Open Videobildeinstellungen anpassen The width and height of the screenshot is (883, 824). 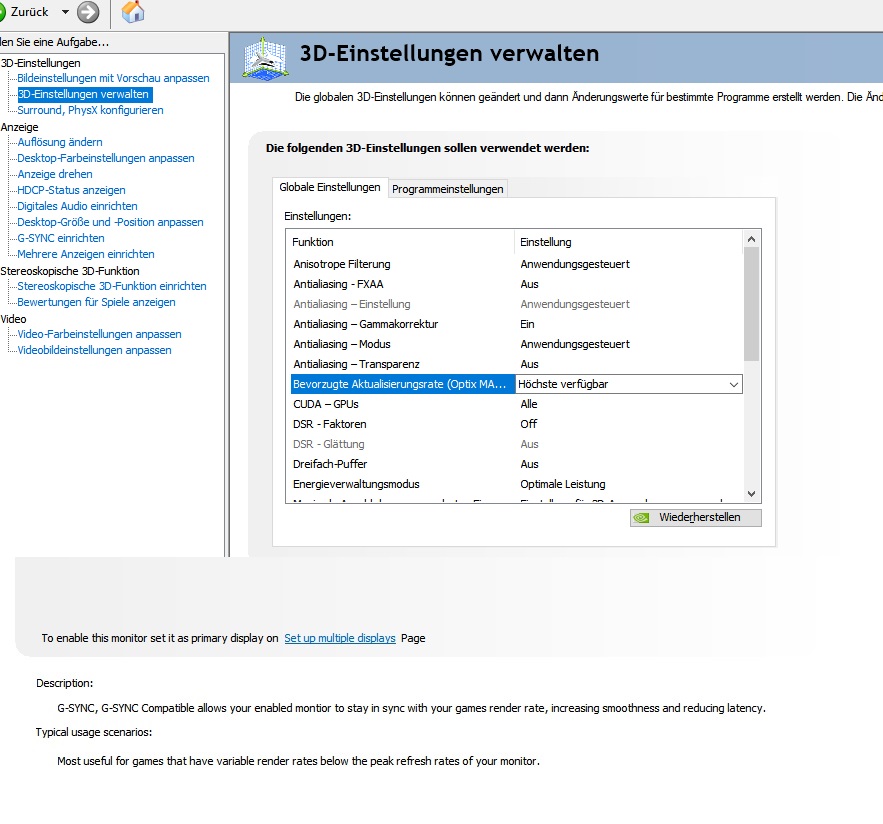pos(94,350)
